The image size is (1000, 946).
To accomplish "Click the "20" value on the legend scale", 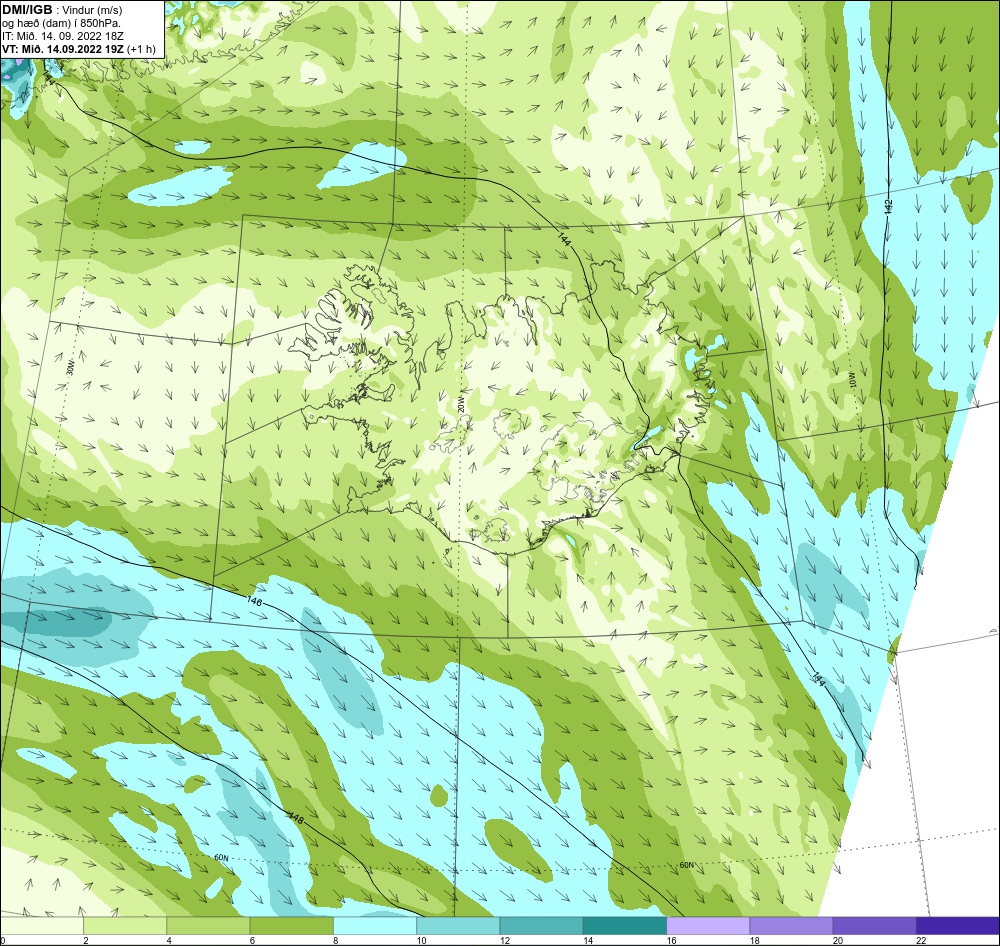I will 838,940.
